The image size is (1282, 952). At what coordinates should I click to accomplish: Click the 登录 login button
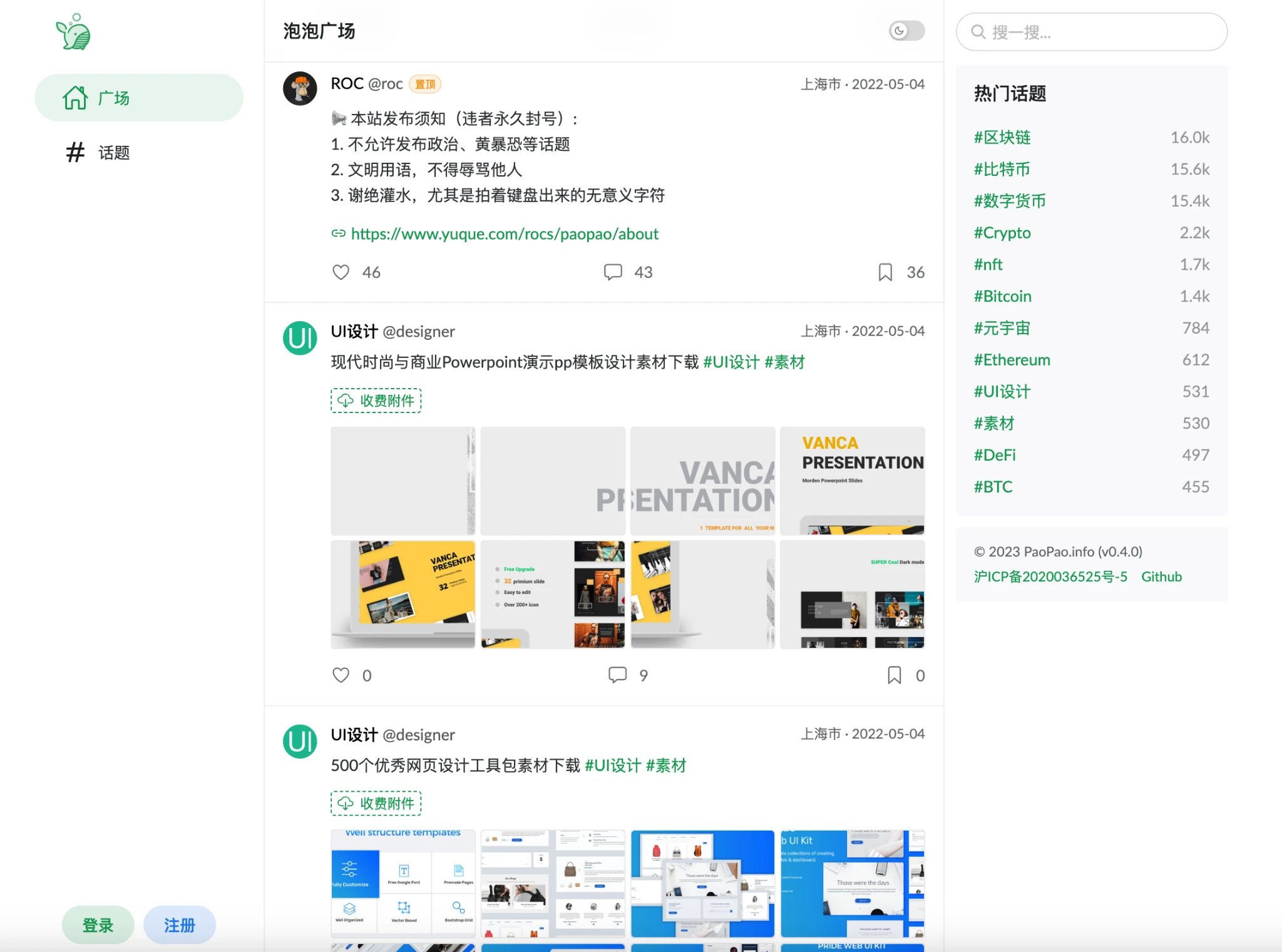pyautogui.click(x=98, y=925)
